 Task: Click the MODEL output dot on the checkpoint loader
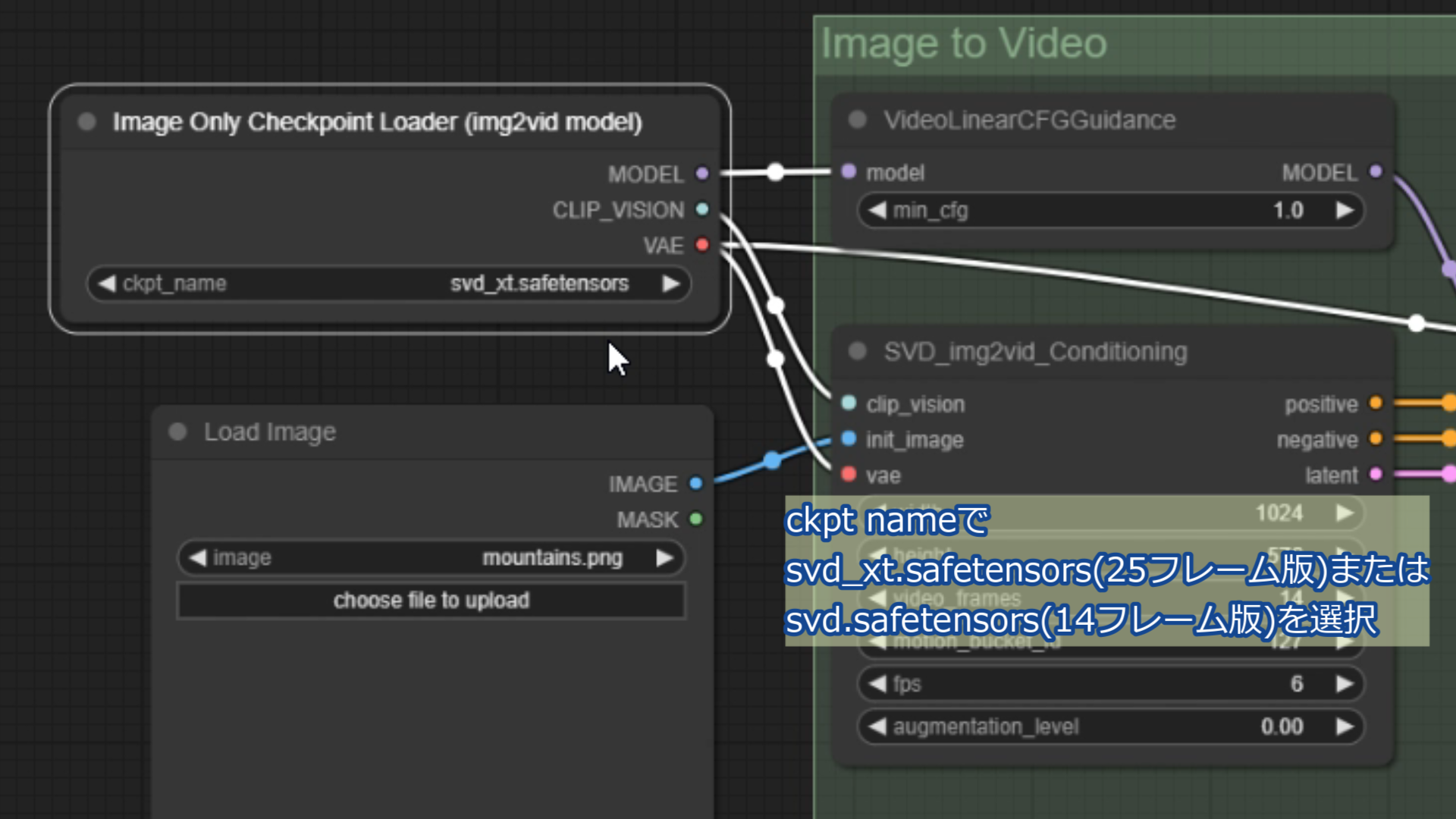(701, 174)
